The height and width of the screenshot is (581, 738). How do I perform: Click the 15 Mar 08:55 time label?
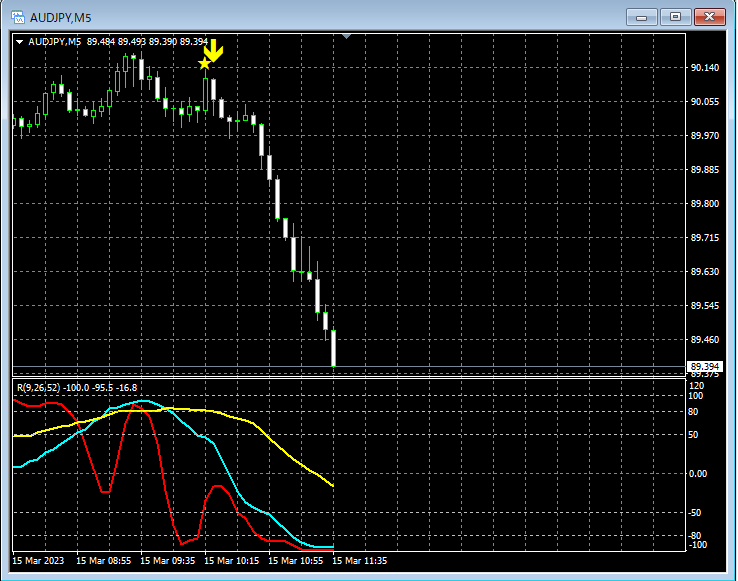(104, 561)
